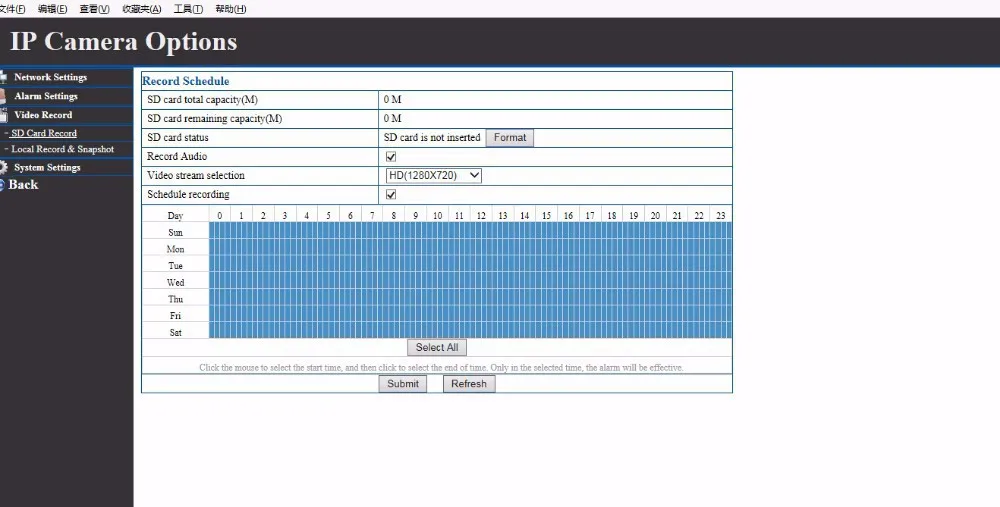1000x507 pixels.
Task: Click the Record Schedule heading
Action: coord(186,81)
